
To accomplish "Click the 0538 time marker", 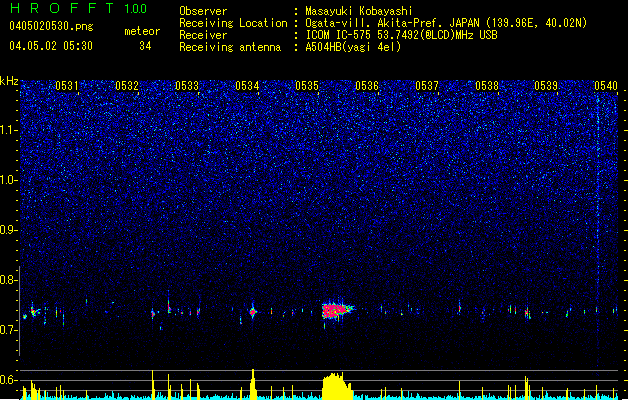I will pyautogui.click(x=487, y=86).
